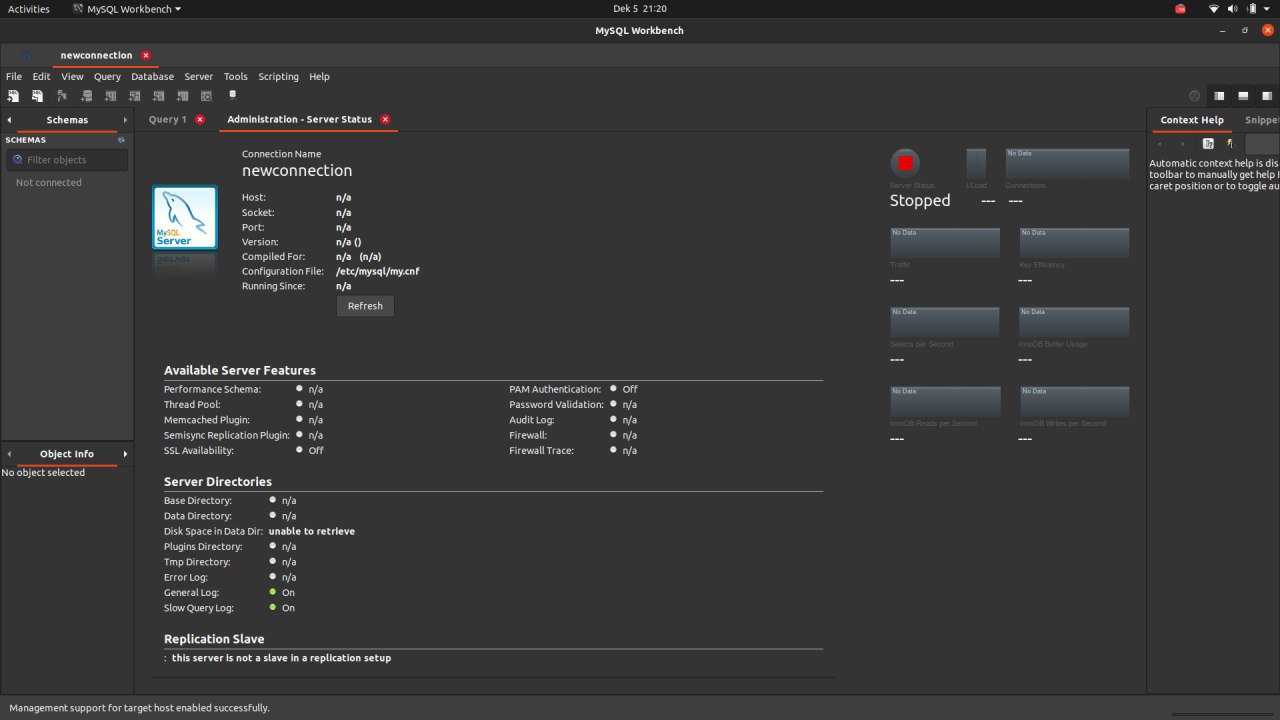The image size is (1280, 720).
Task: Toggle the left sidebar panel visibility
Action: [1219, 96]
